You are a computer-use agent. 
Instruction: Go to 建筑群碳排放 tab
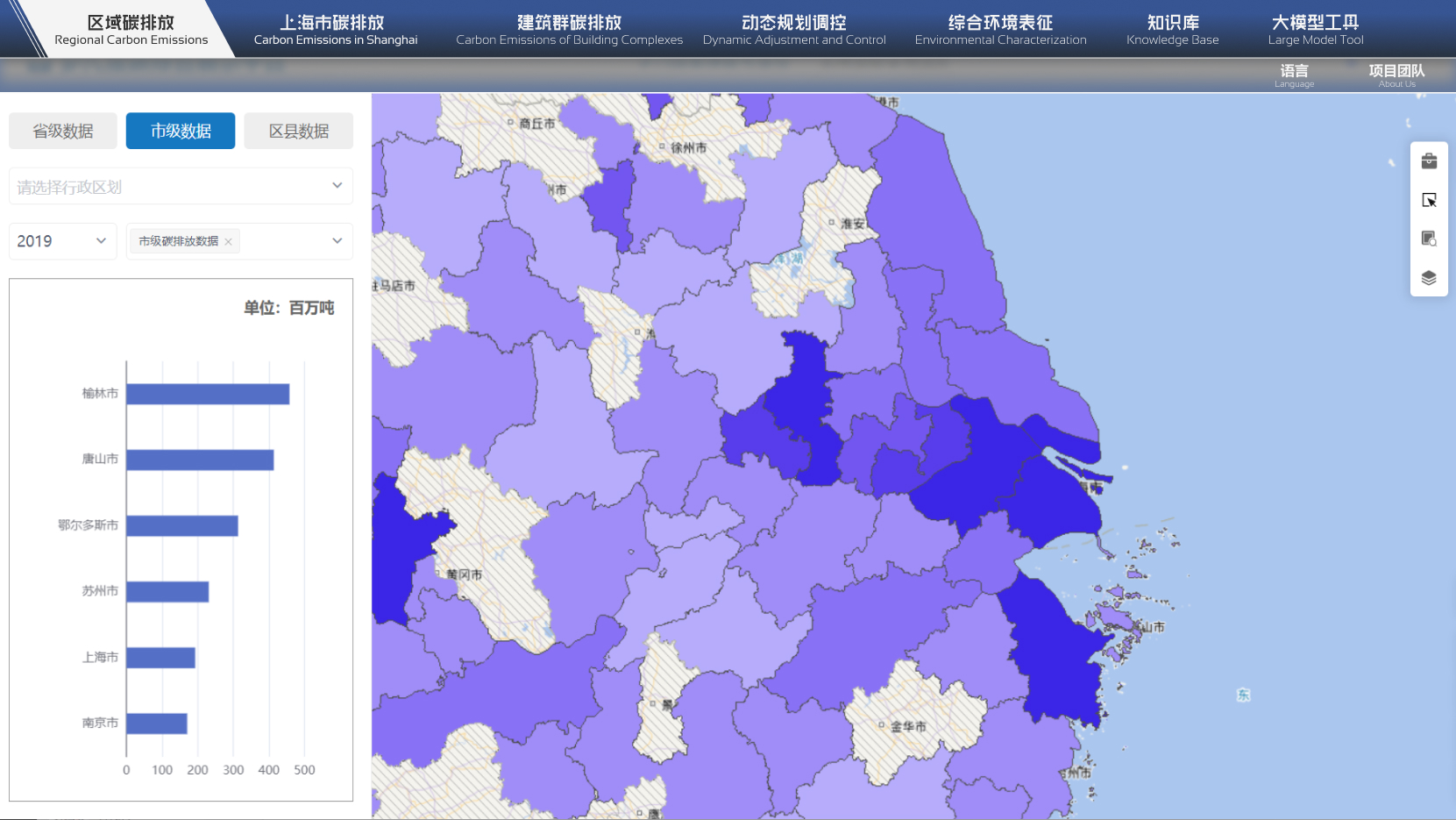(569, 30)
